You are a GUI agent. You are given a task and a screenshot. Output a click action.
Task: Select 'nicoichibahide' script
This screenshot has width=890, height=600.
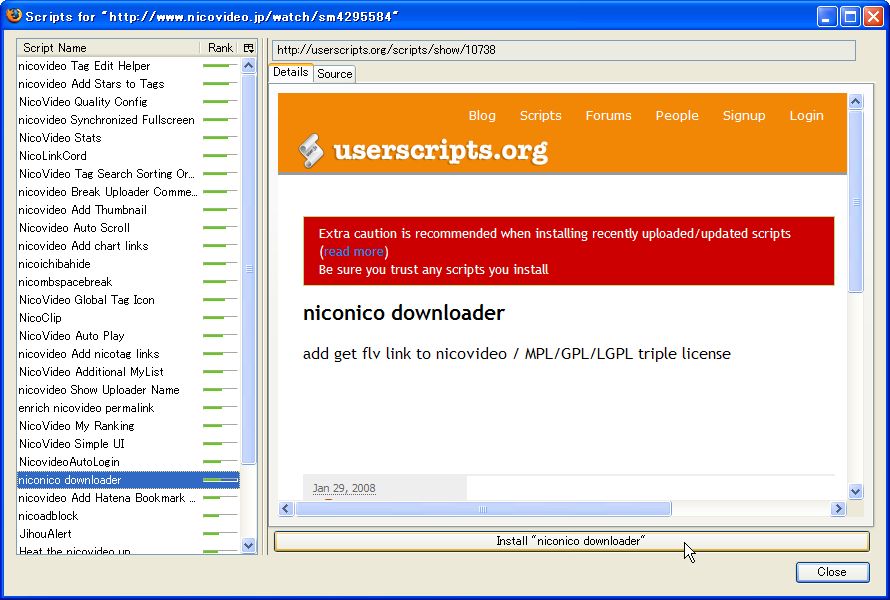point(128,264)
